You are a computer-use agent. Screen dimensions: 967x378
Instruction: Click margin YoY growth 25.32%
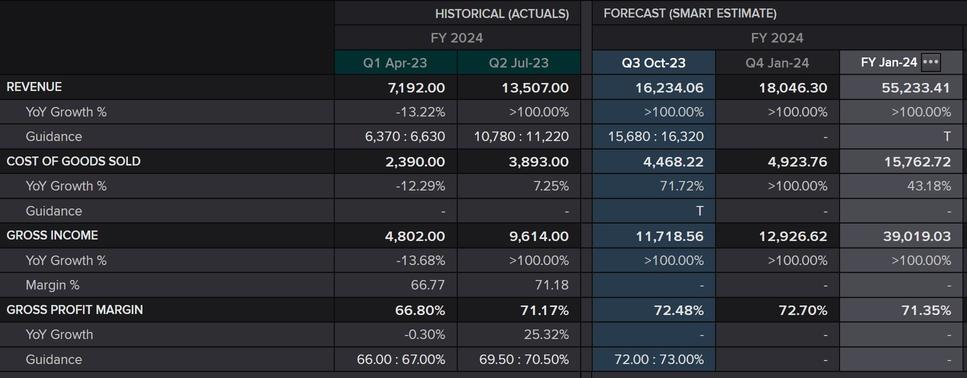(546, 334)
